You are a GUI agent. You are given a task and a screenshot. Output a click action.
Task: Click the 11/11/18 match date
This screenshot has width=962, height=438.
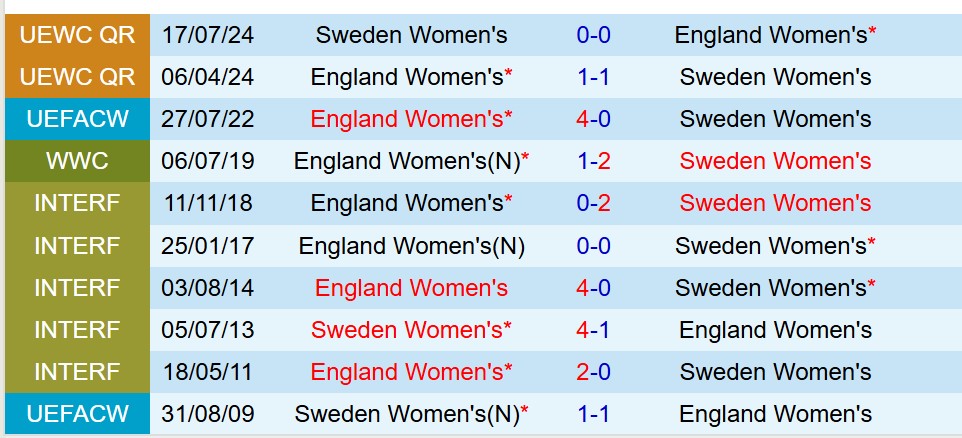(208, 203)
